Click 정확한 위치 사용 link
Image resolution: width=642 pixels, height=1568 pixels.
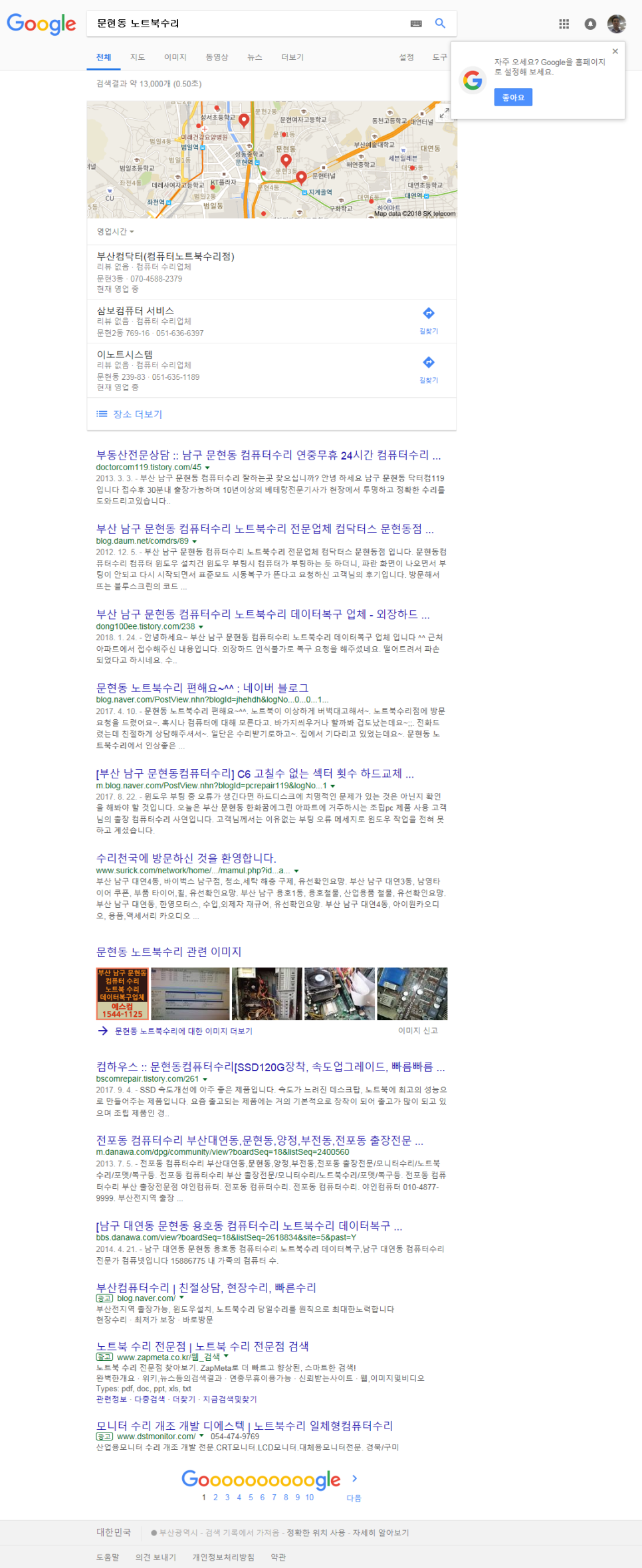[x=317, y=1533]
